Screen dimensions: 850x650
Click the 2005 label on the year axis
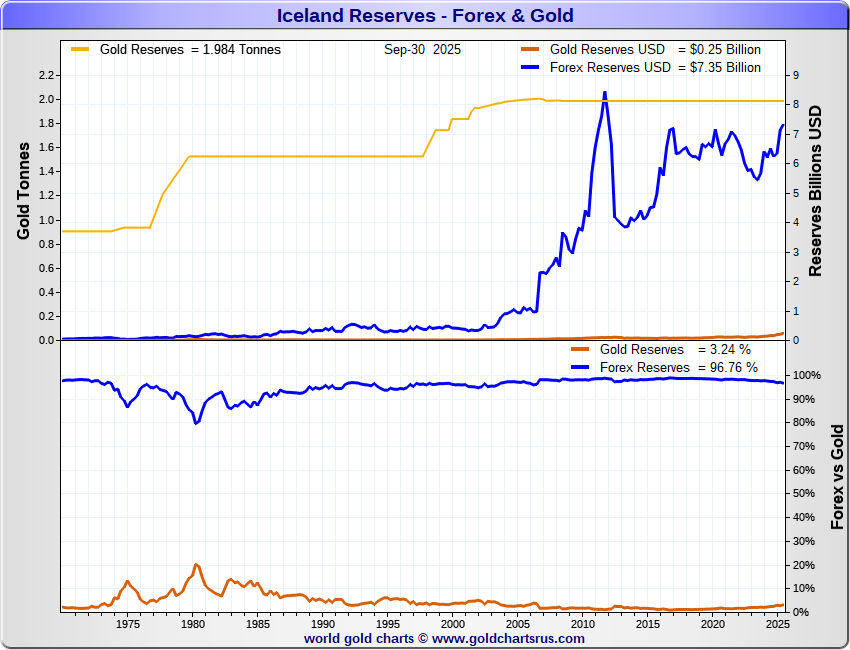click(518, 624)
